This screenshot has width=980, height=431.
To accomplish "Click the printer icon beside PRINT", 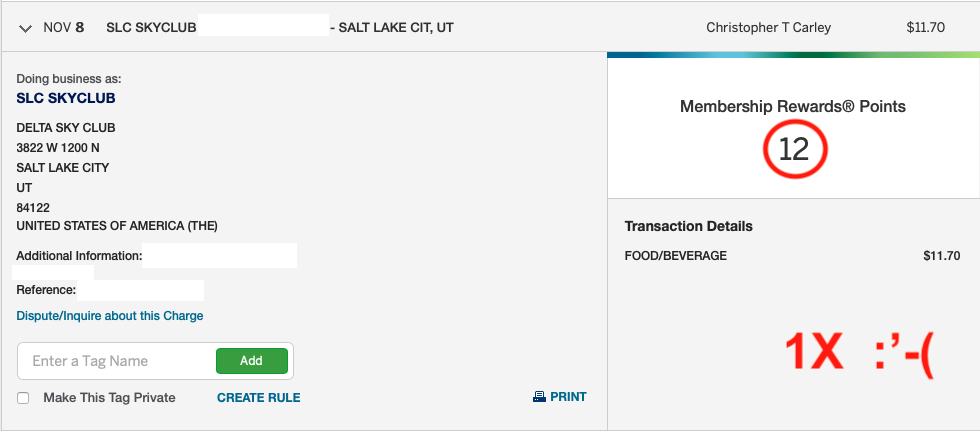I will pyautogui.click(x=539, y=397).
